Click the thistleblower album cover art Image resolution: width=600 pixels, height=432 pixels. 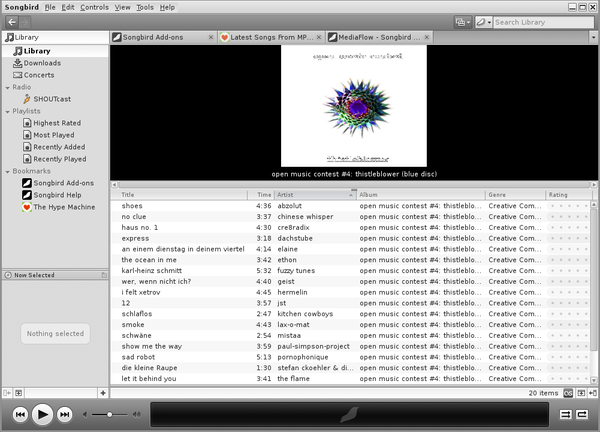pyautogui.click(x=354, y=106)
